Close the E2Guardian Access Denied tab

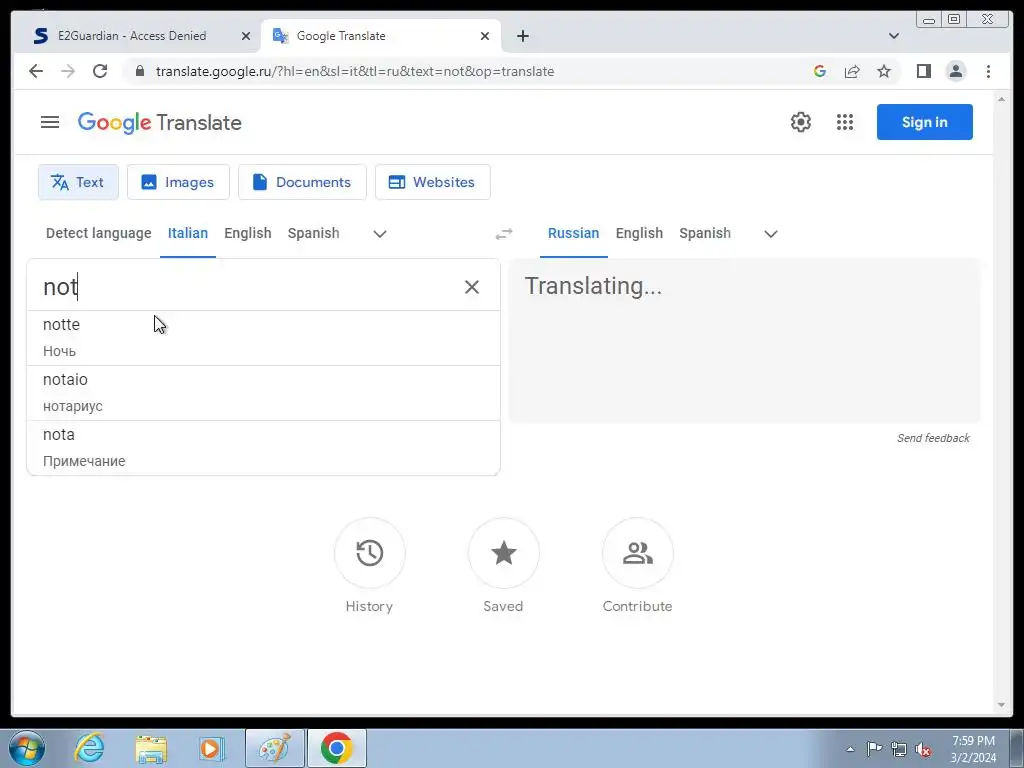(x=246, y=36)
